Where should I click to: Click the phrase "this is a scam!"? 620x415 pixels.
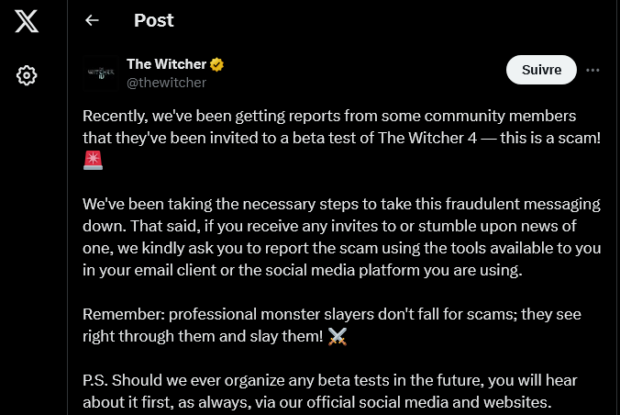pyautogui.click(x=550, y=138)
